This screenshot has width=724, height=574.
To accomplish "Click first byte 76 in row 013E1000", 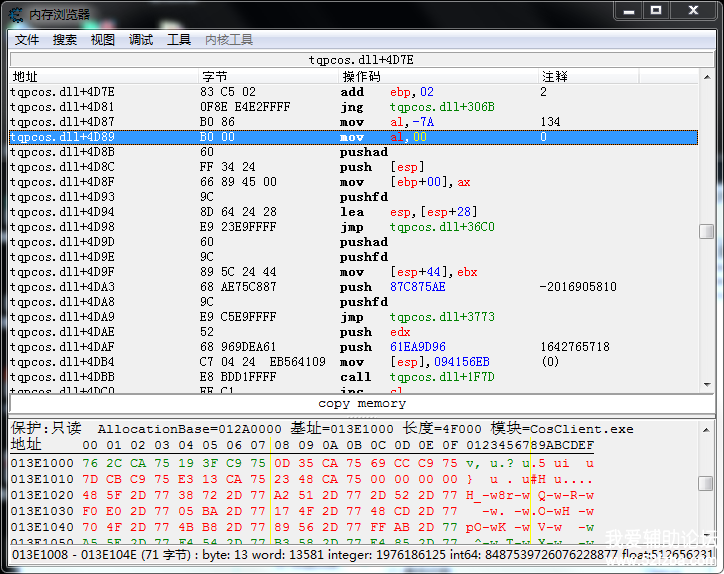I will (90, 463).
